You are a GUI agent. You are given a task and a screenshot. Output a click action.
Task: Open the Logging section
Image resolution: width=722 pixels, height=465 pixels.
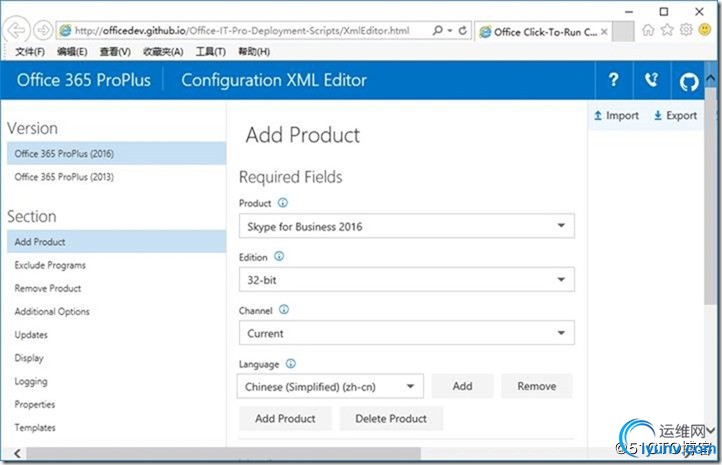[x=116, y=381]
